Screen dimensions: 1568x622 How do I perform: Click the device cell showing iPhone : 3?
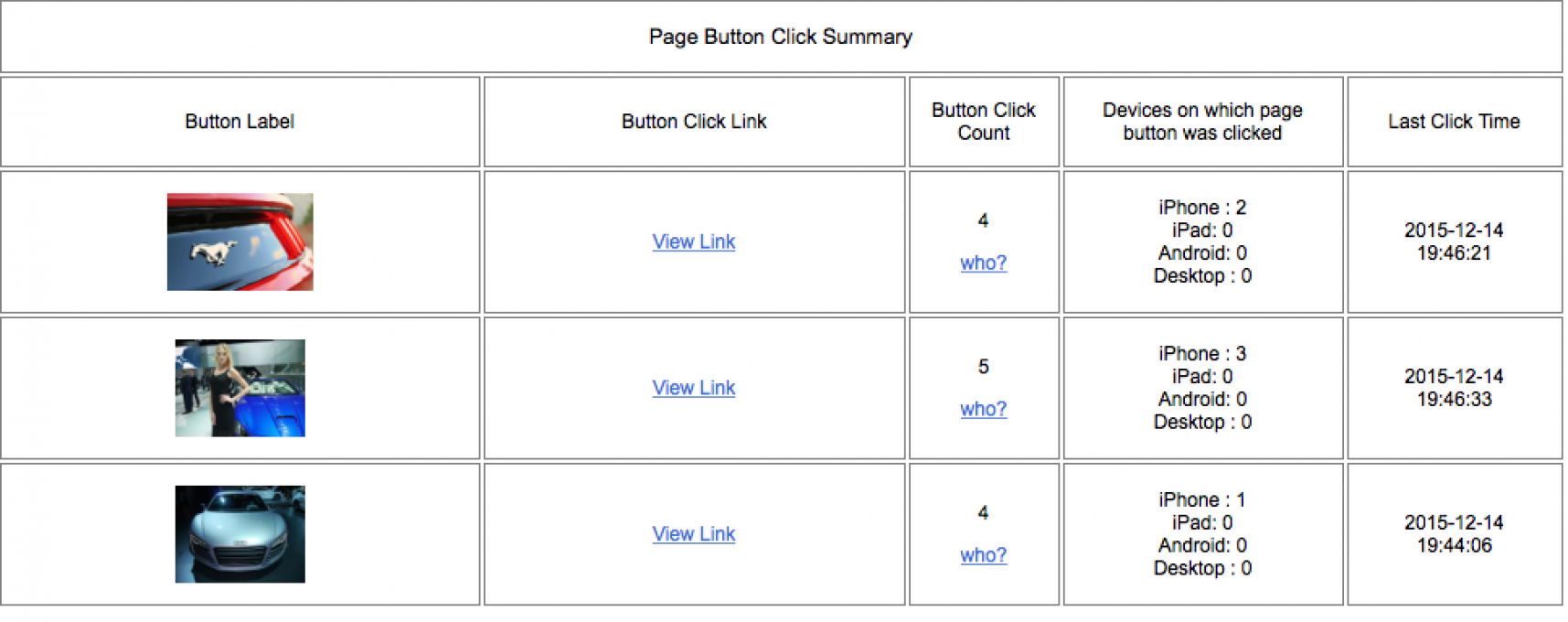(1202, 388)
